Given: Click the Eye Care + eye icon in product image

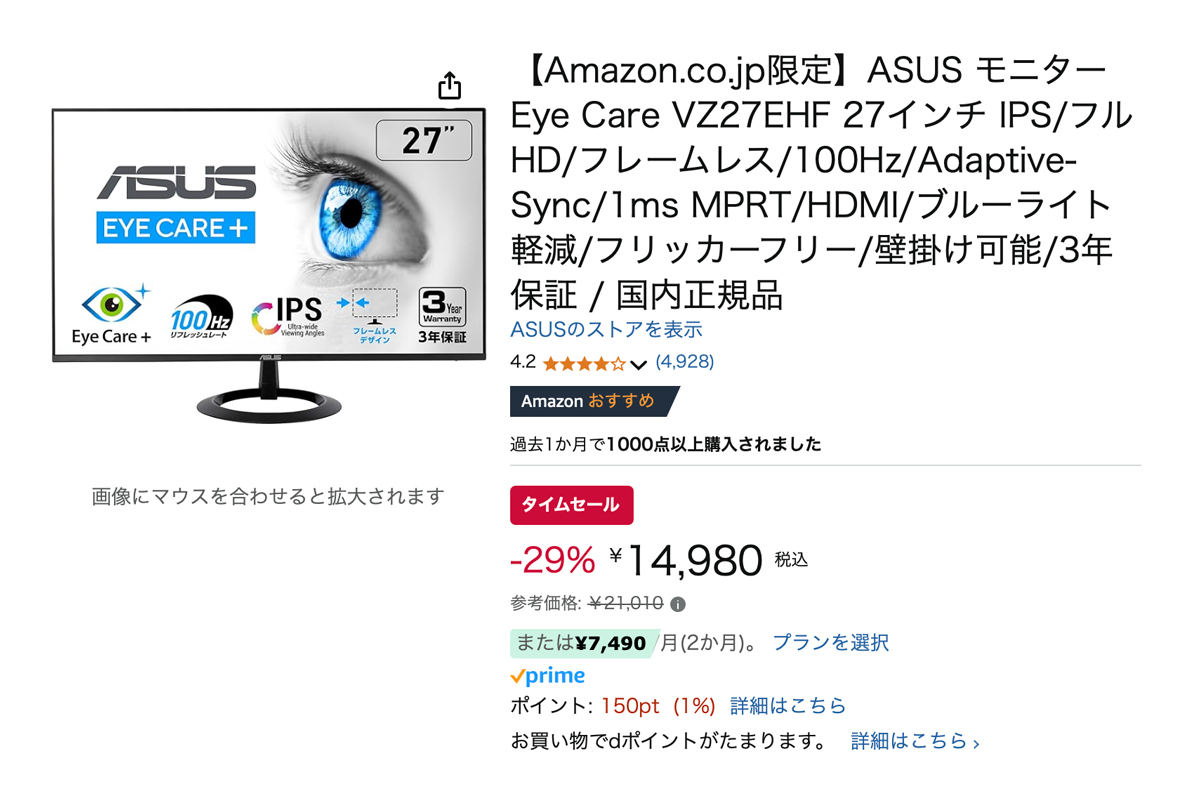Looking at the screenshot, I should pyautogui.click(x=112, y=305).
